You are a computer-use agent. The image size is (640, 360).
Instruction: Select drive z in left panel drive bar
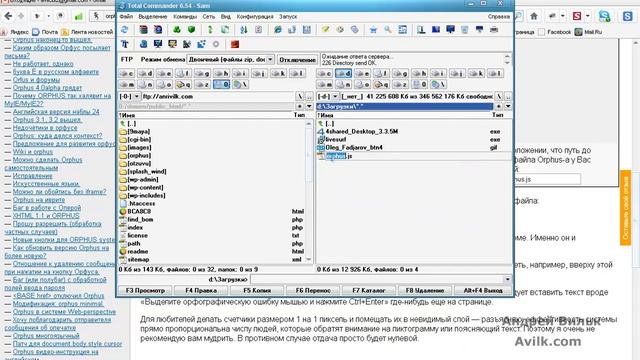click(x=202, y=84)
